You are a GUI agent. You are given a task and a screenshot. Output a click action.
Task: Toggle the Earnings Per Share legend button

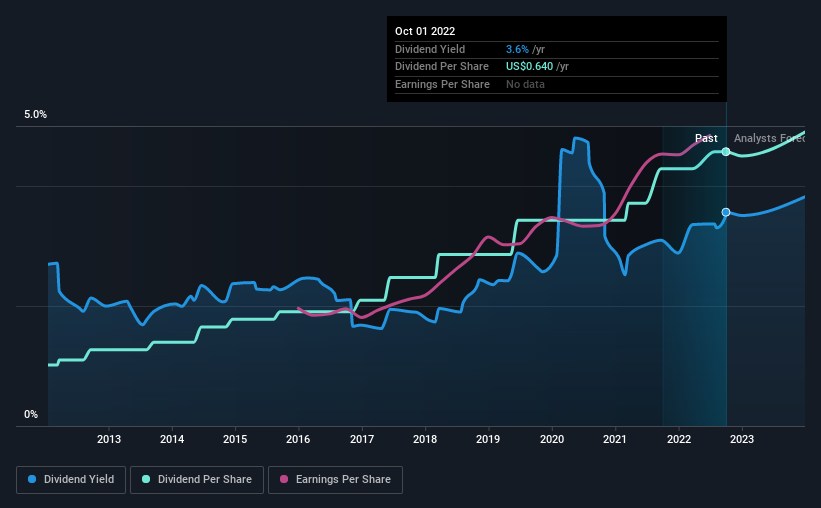(x=336, y=480)
